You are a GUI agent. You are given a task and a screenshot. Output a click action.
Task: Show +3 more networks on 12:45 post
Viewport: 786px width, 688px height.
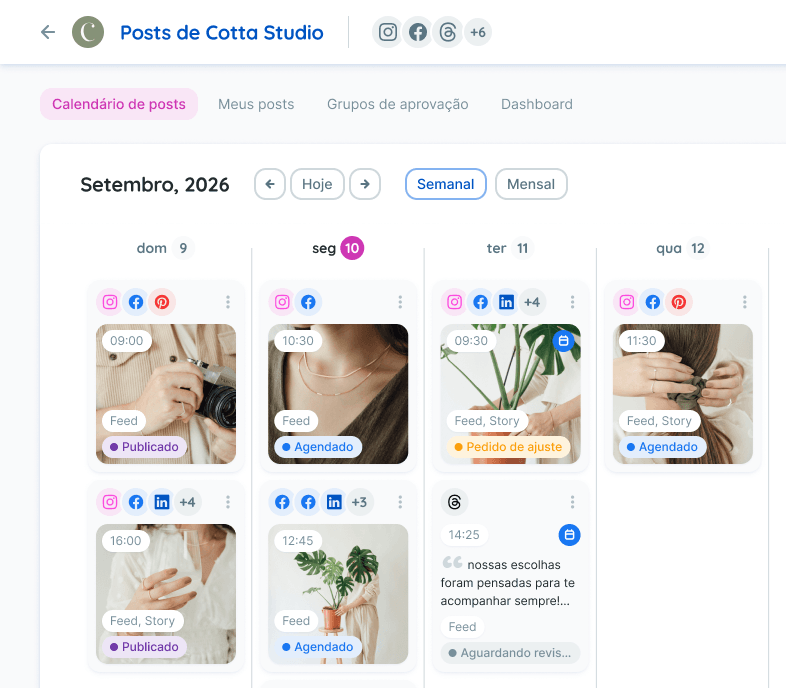point(359,502)
